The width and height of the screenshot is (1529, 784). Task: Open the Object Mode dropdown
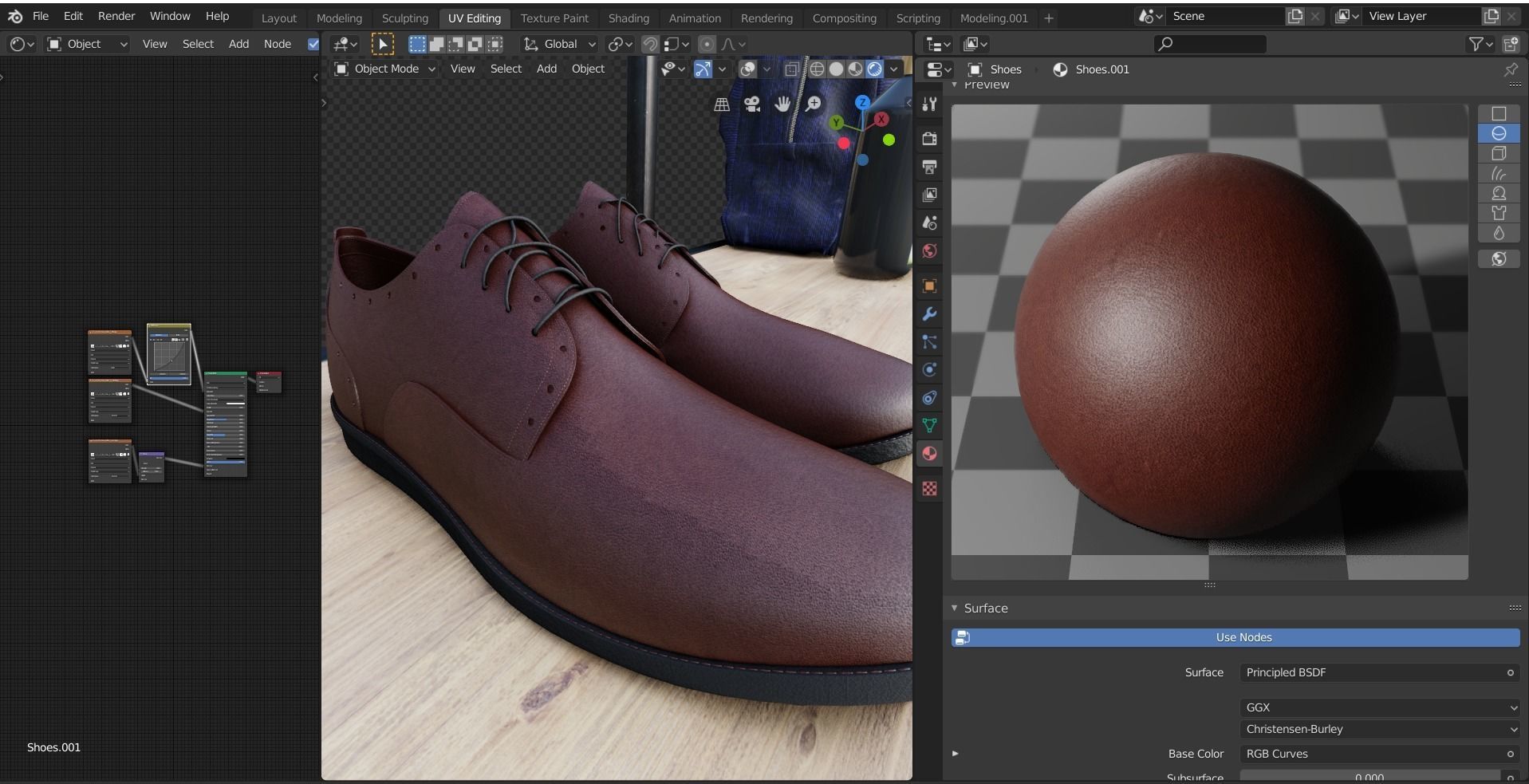click(385, 69)
